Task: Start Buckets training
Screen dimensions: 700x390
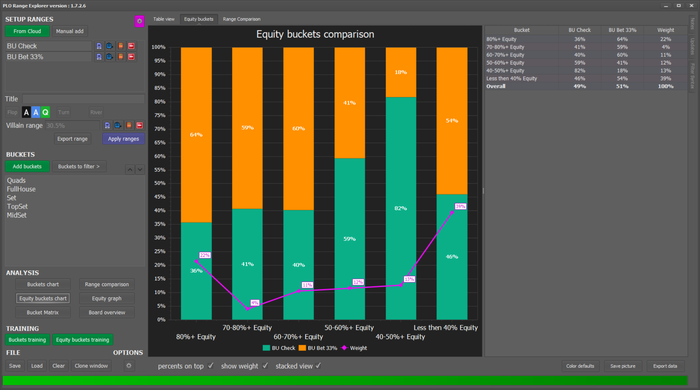Action: [x=27, y=340]
